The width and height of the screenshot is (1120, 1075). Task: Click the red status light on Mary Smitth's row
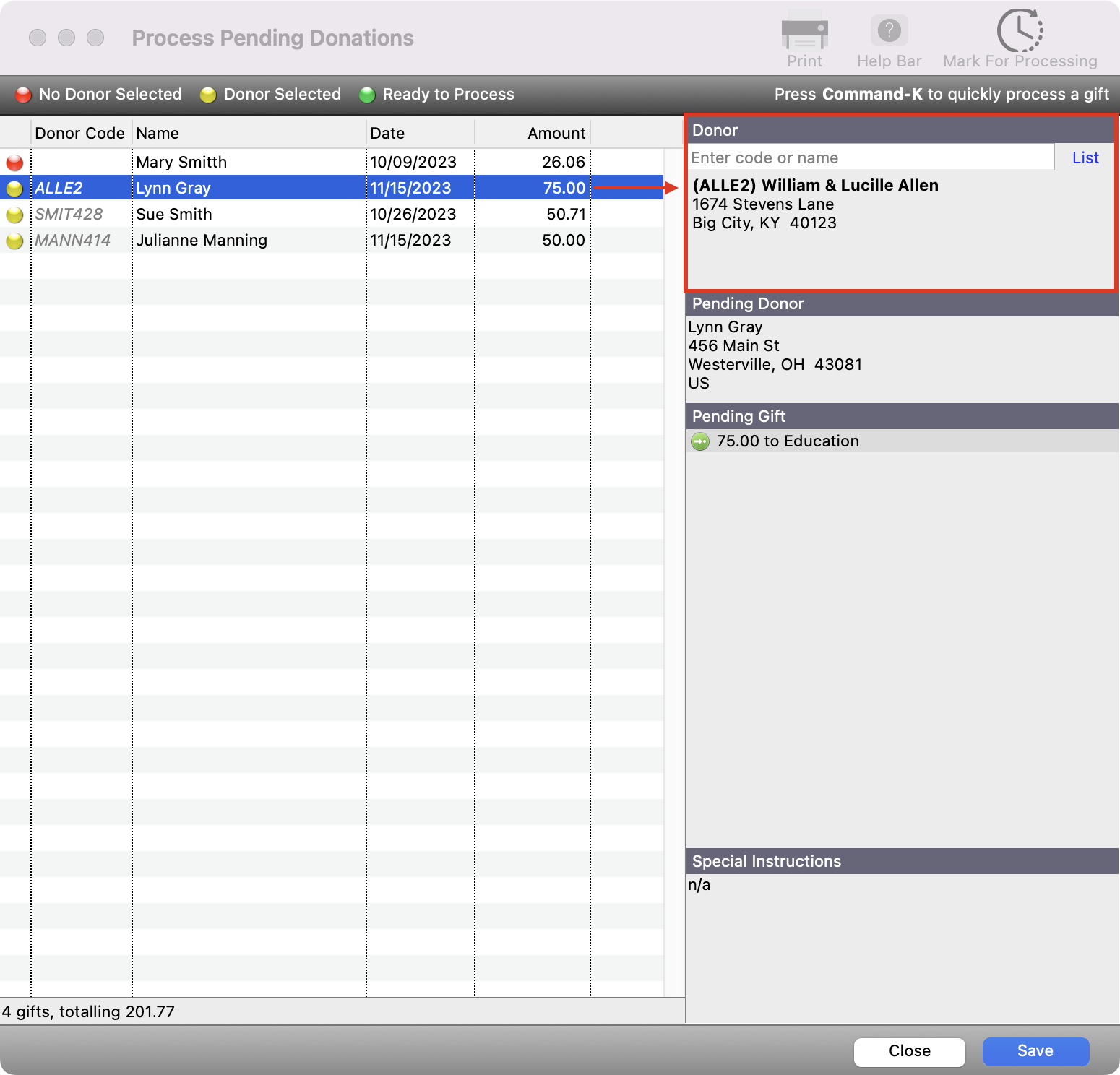(14, 162)
